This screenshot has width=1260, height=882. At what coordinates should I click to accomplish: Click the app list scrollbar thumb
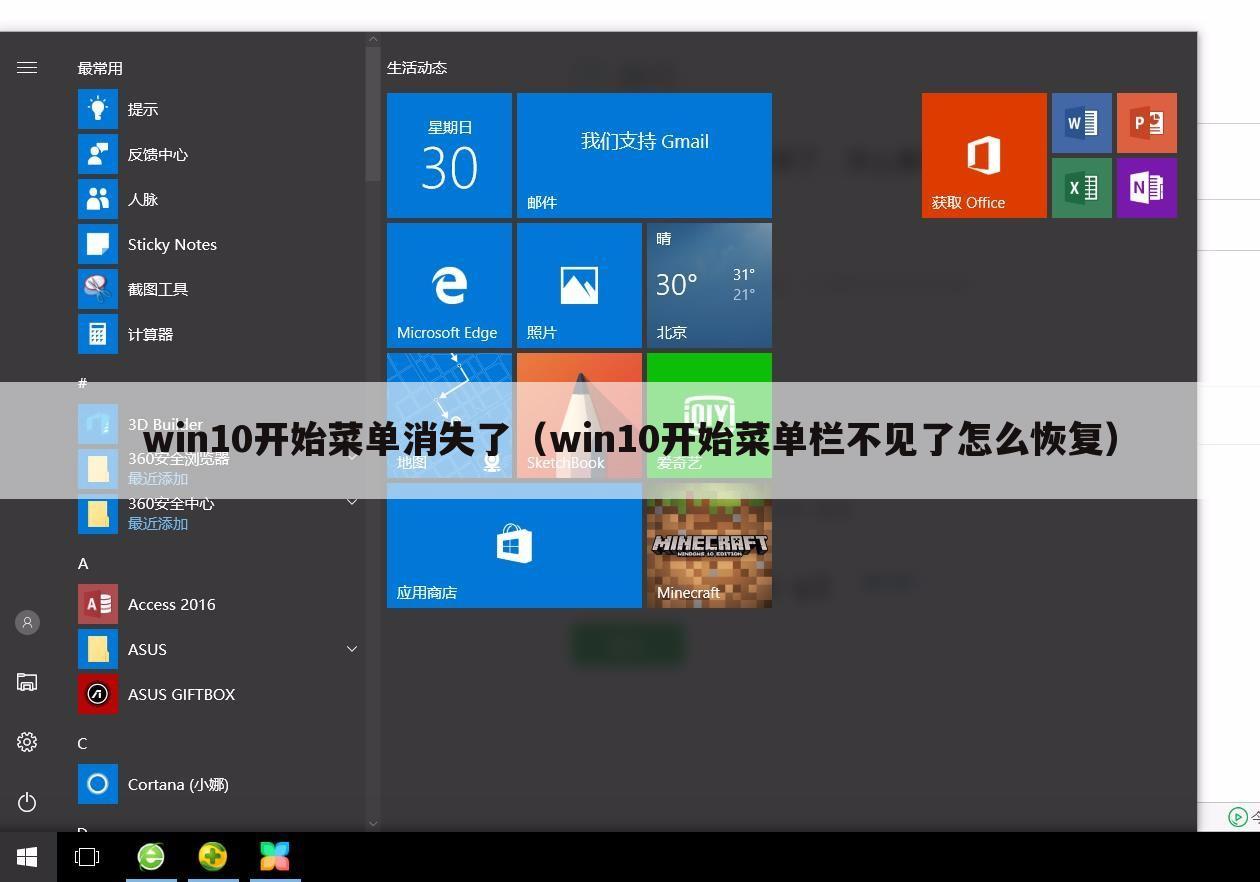(x=373, y=114)
